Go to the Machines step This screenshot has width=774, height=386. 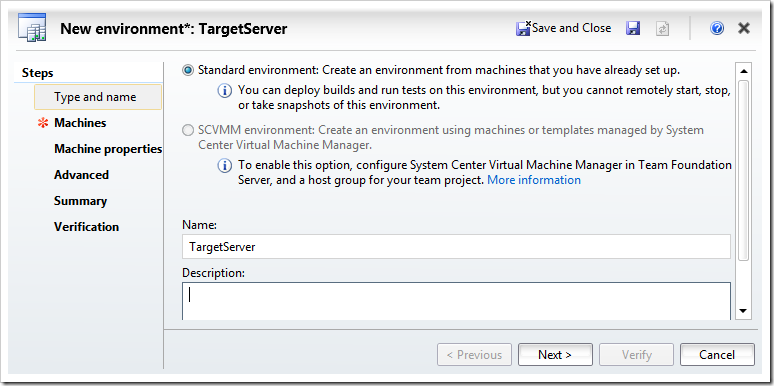coord(80,123)
